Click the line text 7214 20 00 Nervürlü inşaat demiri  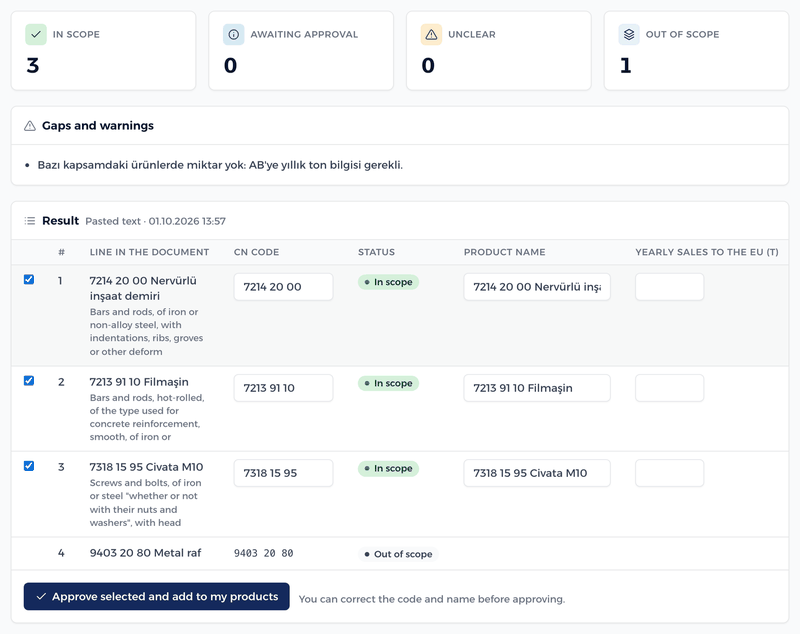143,288
